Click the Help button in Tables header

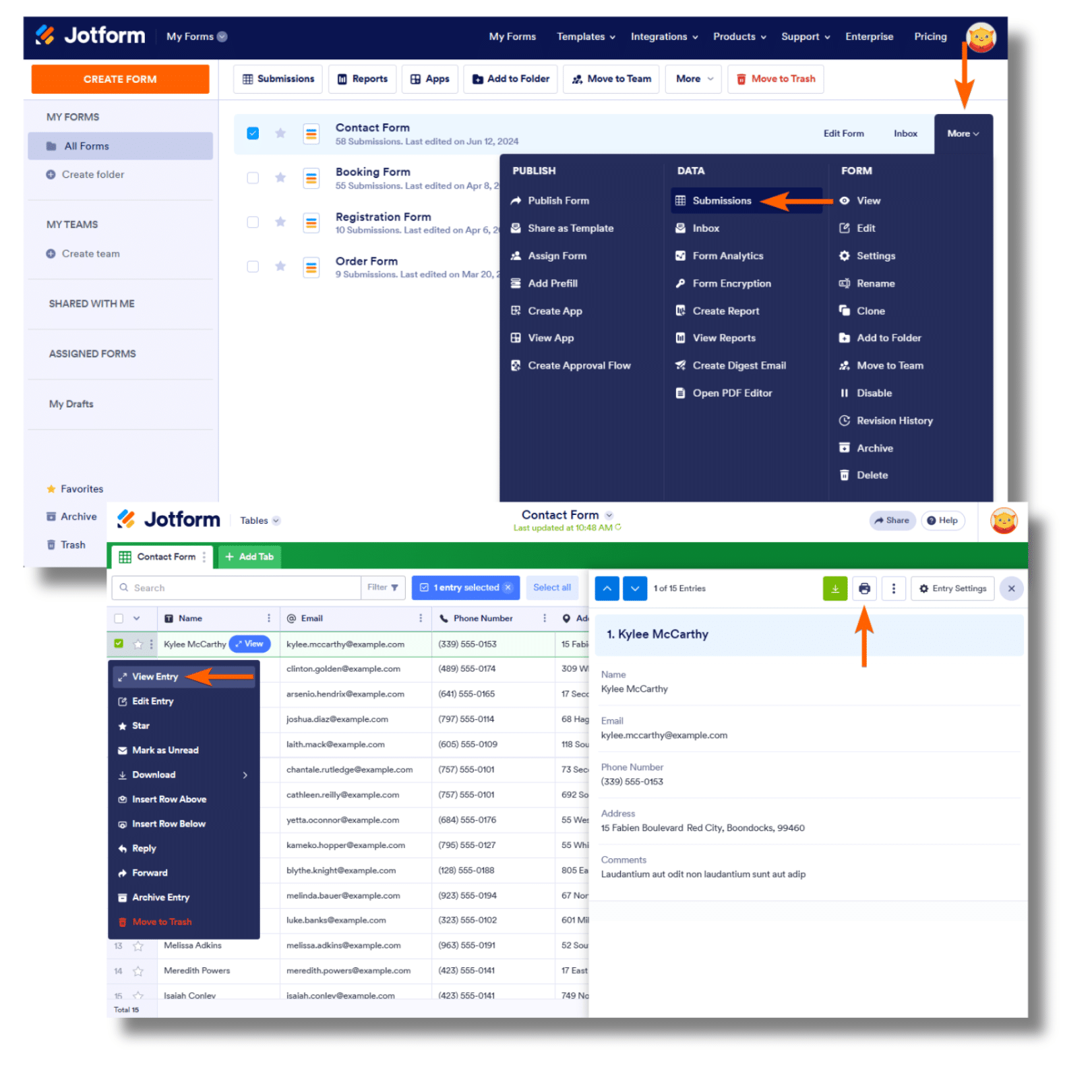[x=942, y=520]
